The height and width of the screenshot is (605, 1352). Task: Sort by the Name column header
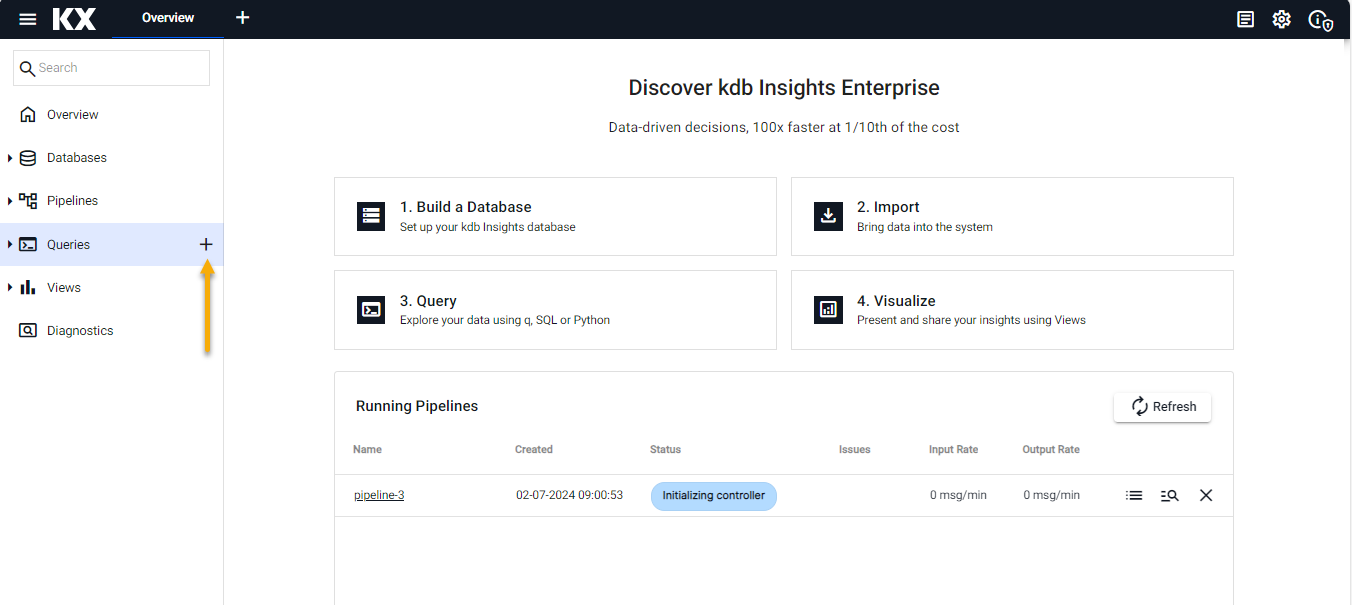tap(367, 450)
